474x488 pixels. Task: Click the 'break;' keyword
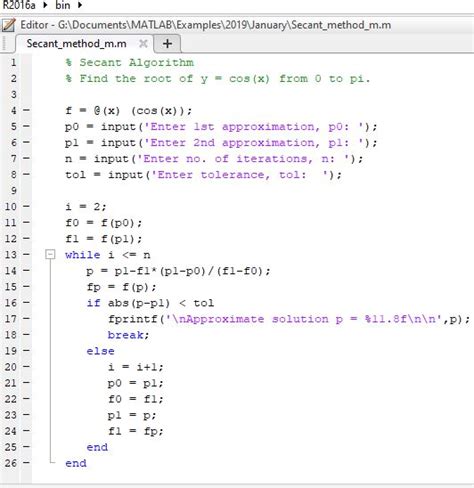[128, 335]
